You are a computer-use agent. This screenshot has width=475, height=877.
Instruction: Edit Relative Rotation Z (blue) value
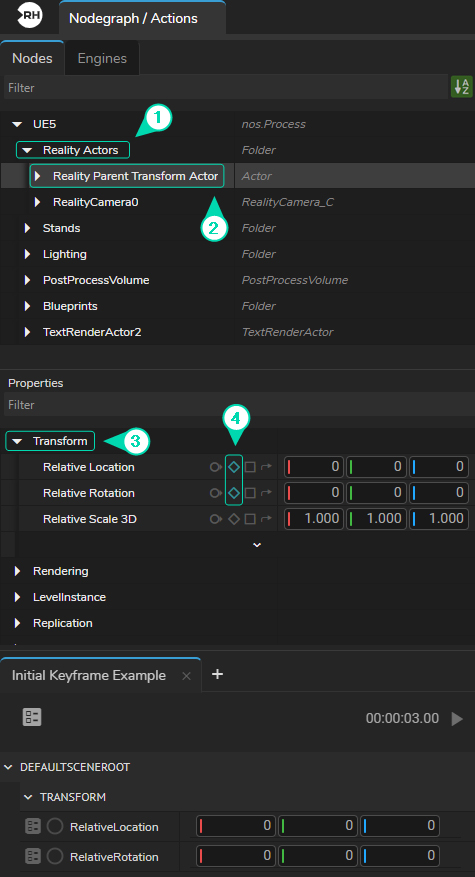tap(439, 493)
